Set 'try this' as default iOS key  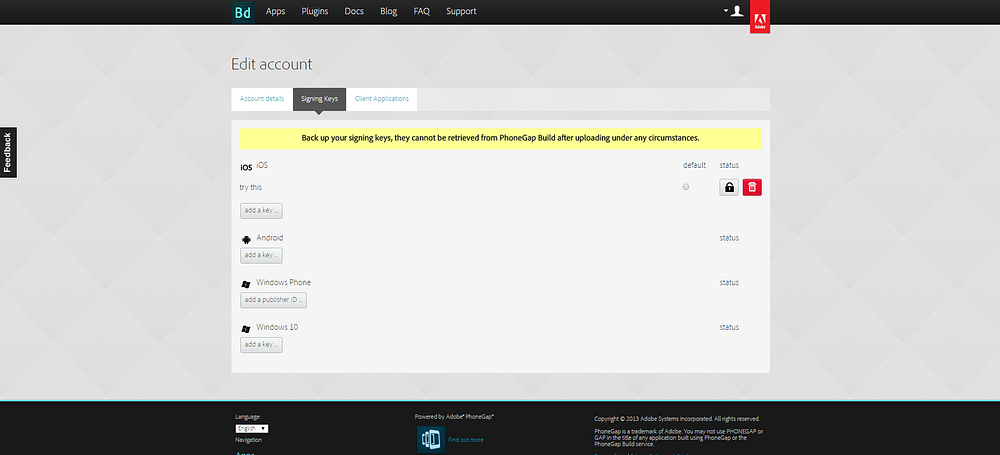686,187
